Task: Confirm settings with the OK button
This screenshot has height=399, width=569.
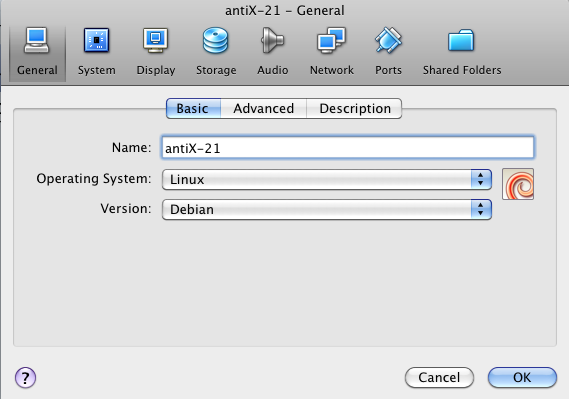Action: [522, 378]
